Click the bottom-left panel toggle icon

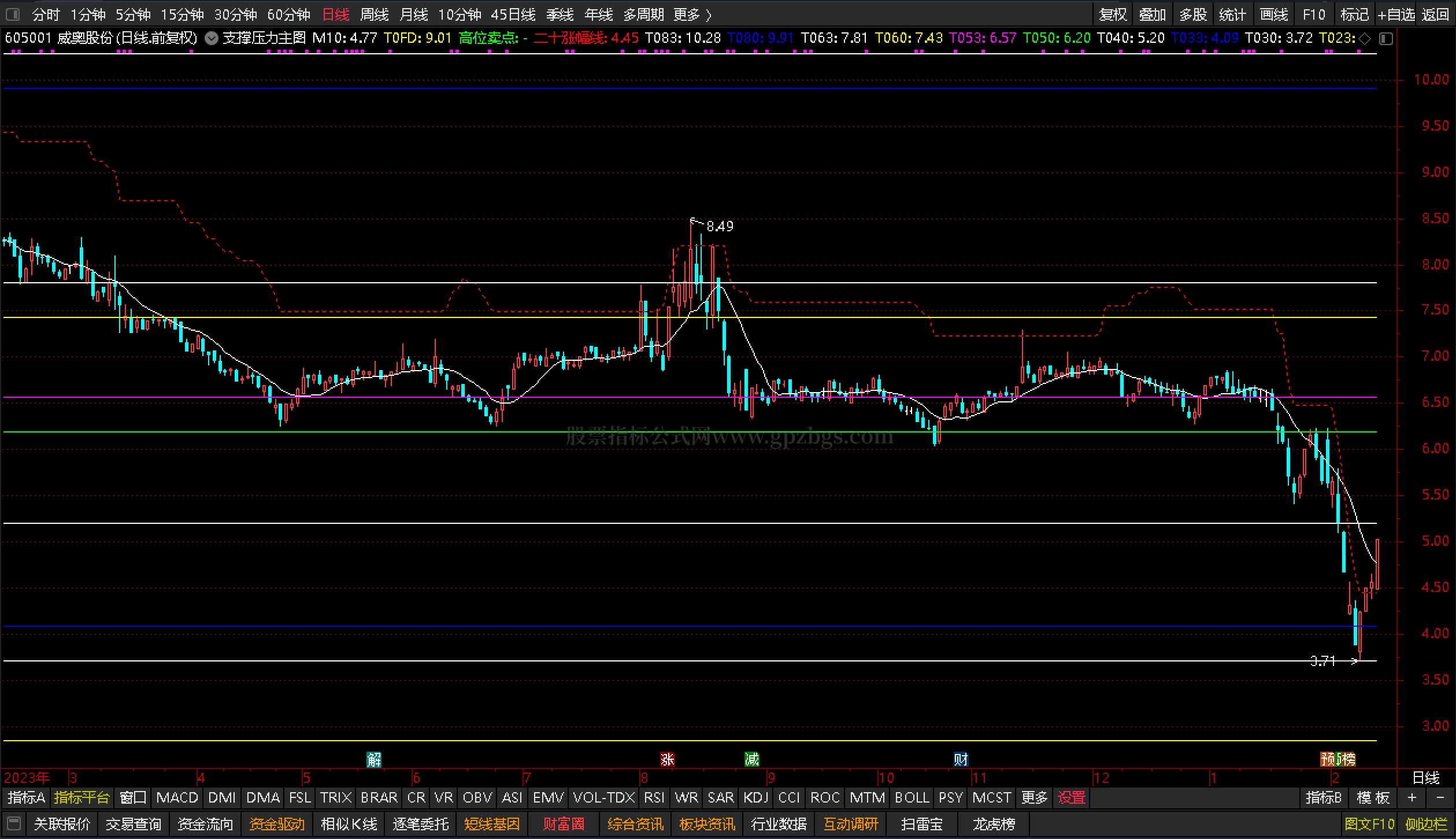pos(13,823)
